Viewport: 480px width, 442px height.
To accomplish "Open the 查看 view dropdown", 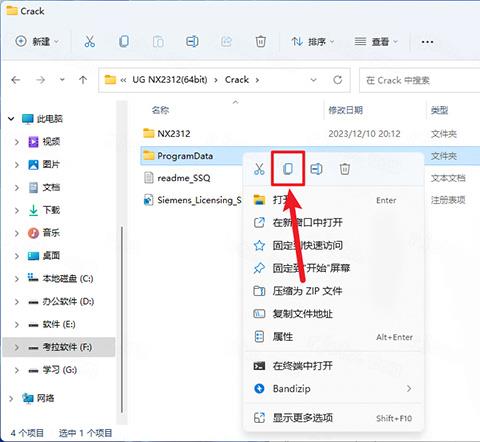I will [x=376, y=42].
